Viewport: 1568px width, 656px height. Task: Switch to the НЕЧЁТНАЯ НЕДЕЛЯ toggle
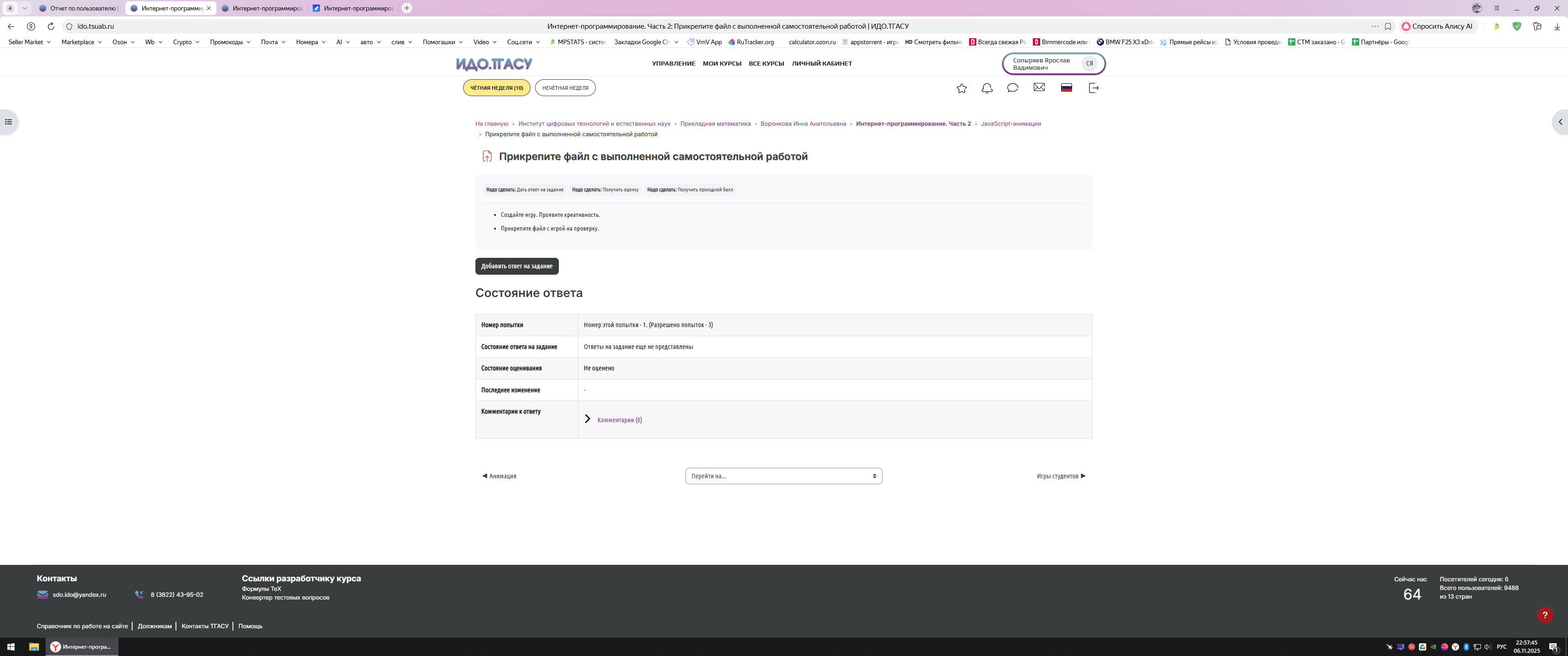click(565, 87)
